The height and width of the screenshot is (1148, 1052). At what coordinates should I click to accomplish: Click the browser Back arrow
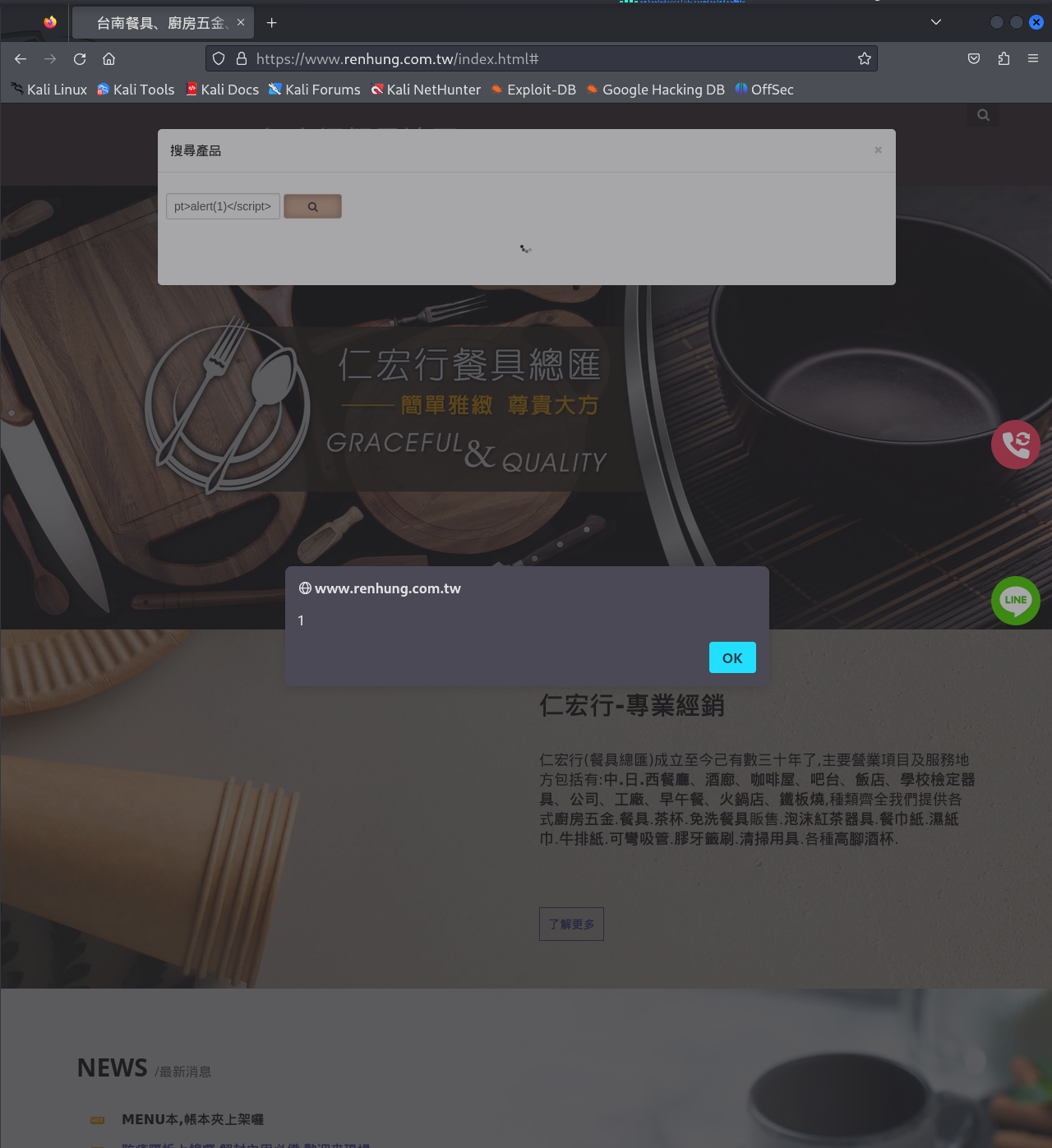[21, 58]
